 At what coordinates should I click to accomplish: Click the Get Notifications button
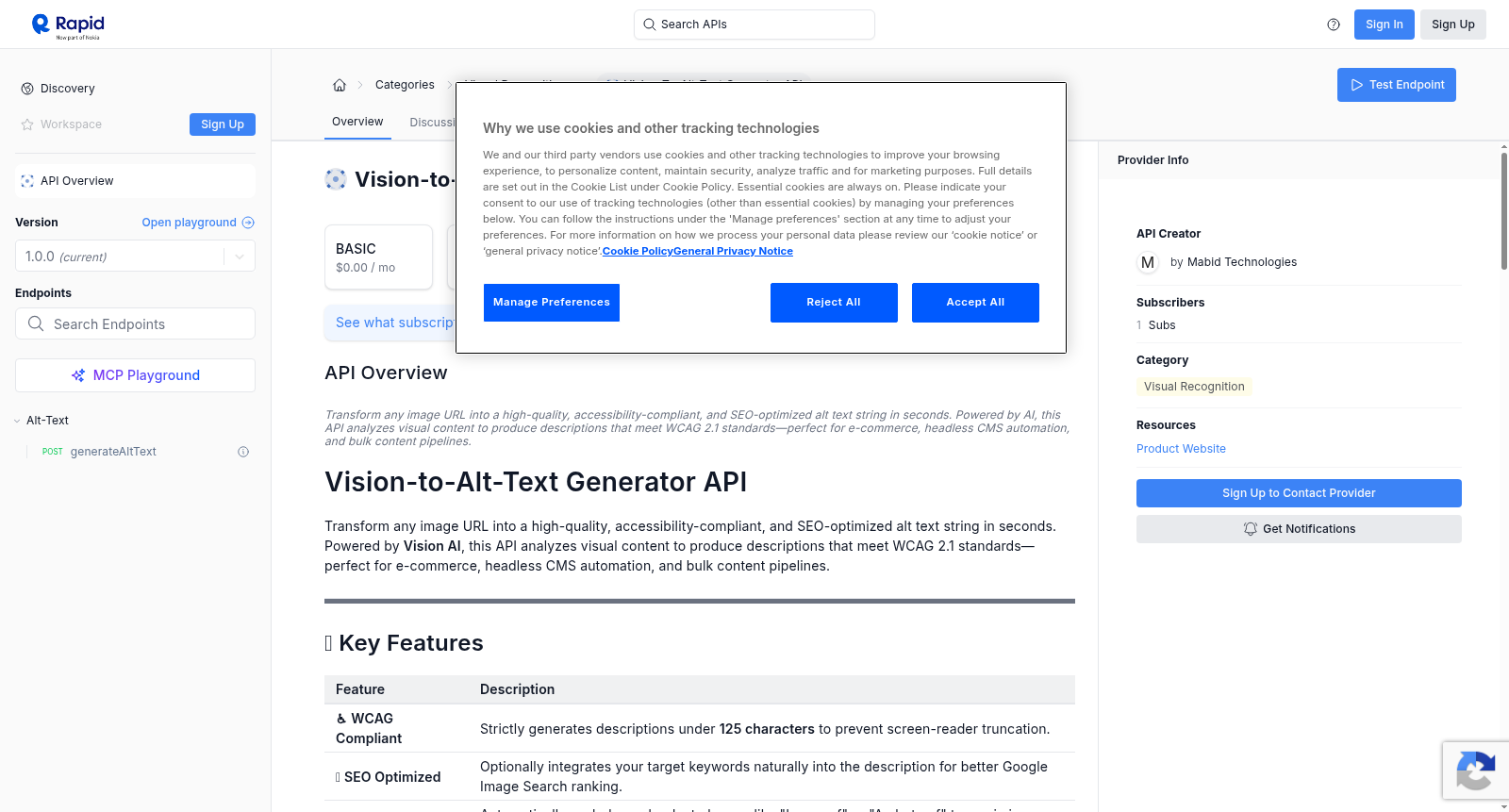tap(1299, 529)
